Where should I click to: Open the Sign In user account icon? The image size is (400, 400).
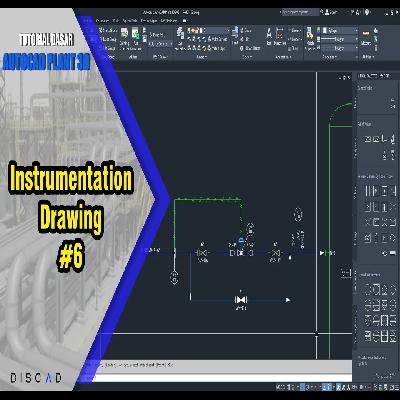(x=327, y=13)
